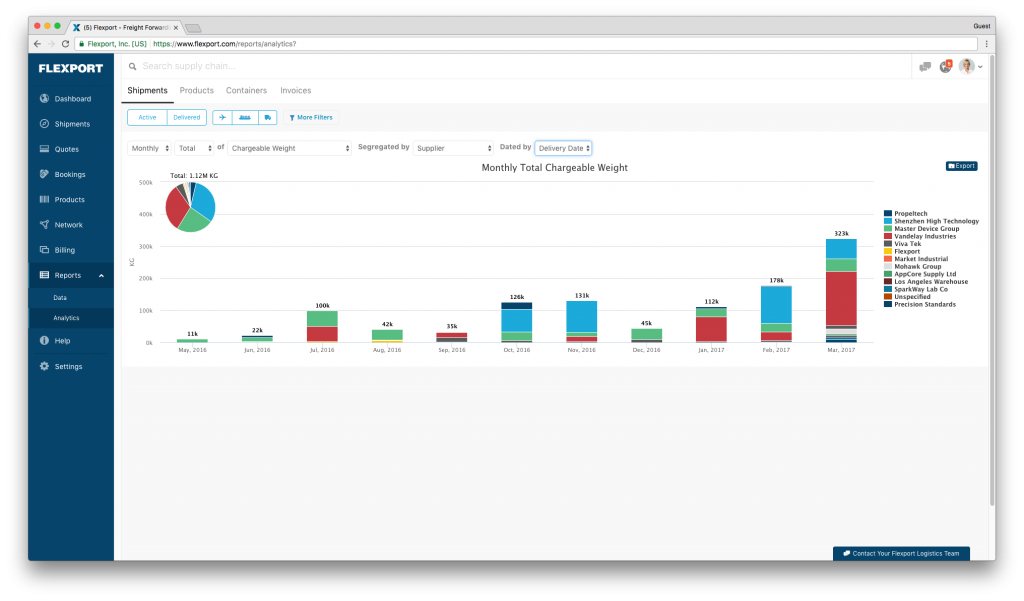This screenshot has height=601, width=1024.
Task: Open the Help page
Action: pos(71,340)
